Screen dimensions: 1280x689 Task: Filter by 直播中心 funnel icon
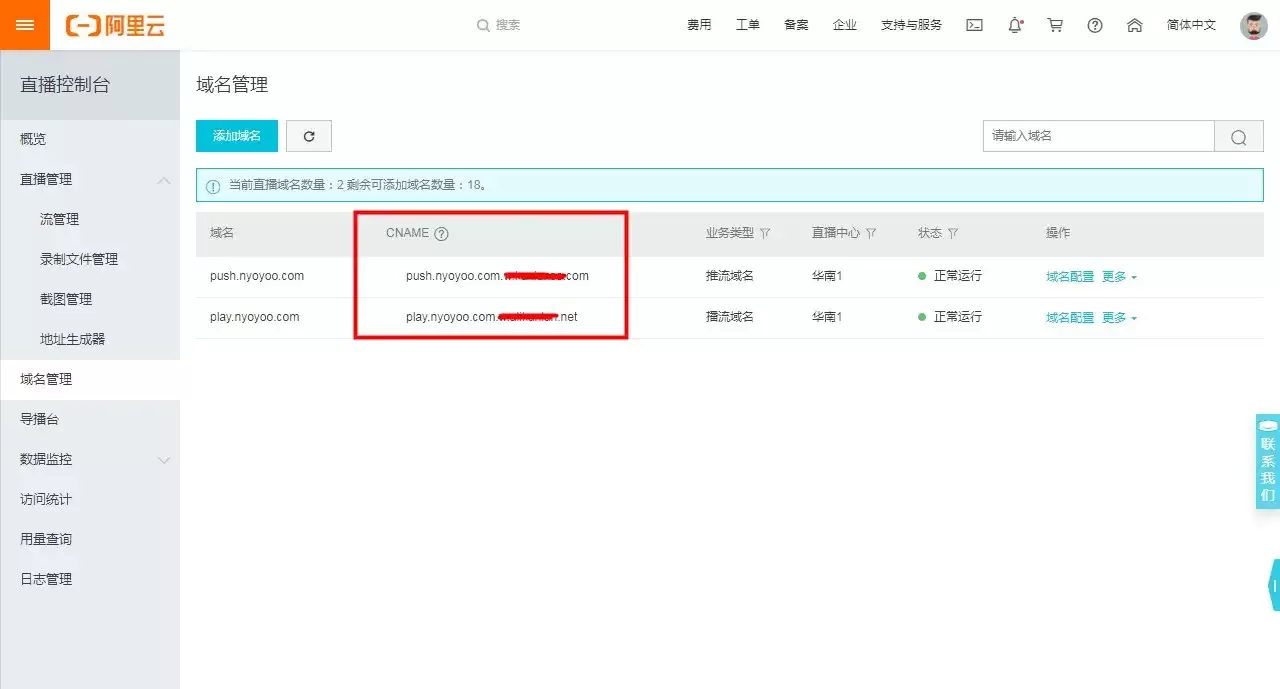[871, 233]
